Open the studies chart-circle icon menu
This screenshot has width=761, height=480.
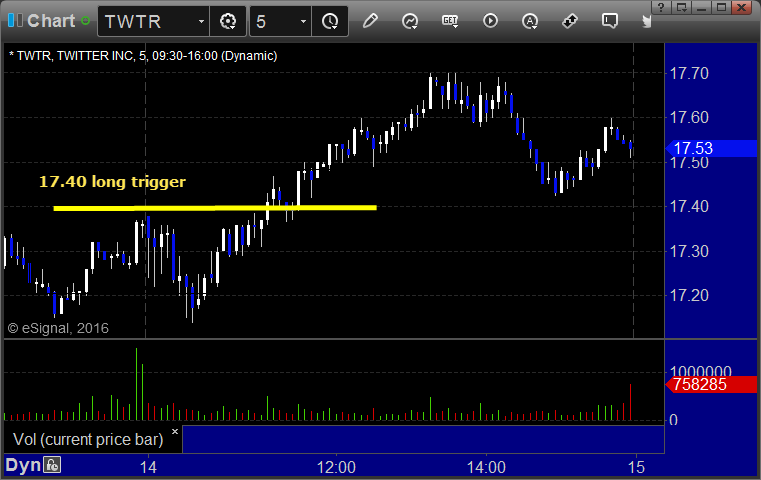pos(410,21)
